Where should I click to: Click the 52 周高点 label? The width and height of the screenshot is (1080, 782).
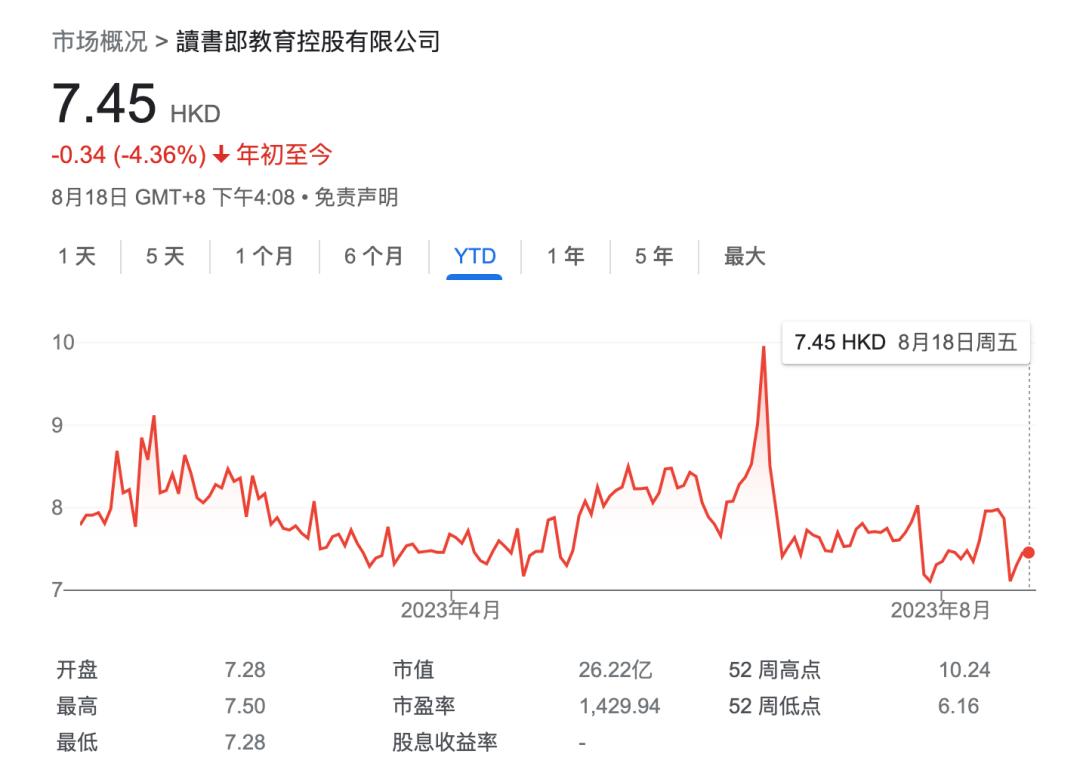pos(775,670)
